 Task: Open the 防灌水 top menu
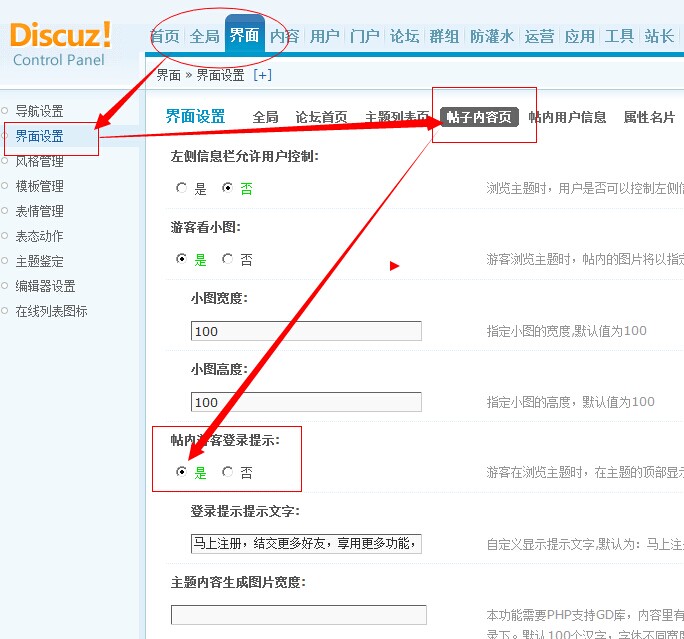click(x=492, y=36)
